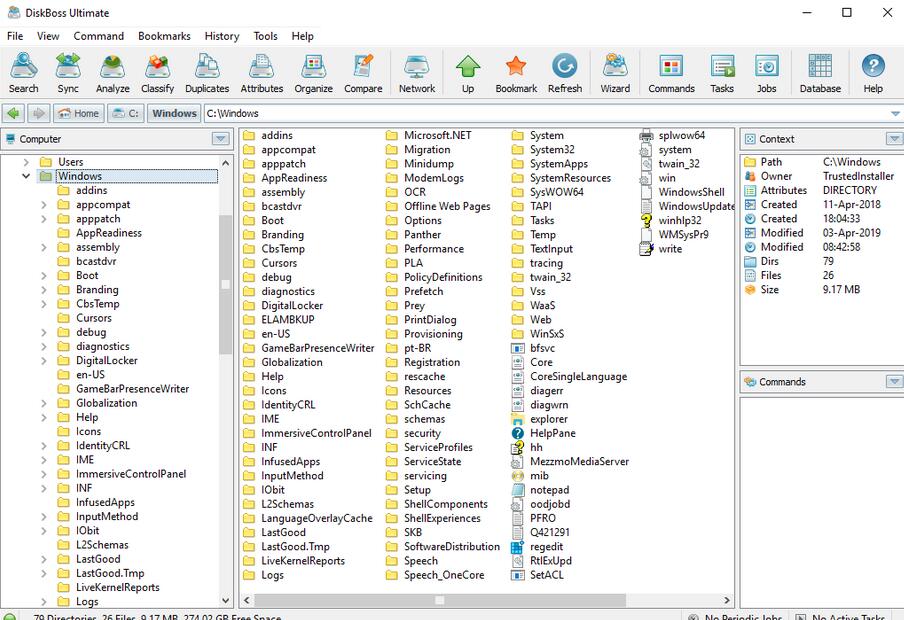
Task: Select the splwow64 file
Action: click(672, 136)
